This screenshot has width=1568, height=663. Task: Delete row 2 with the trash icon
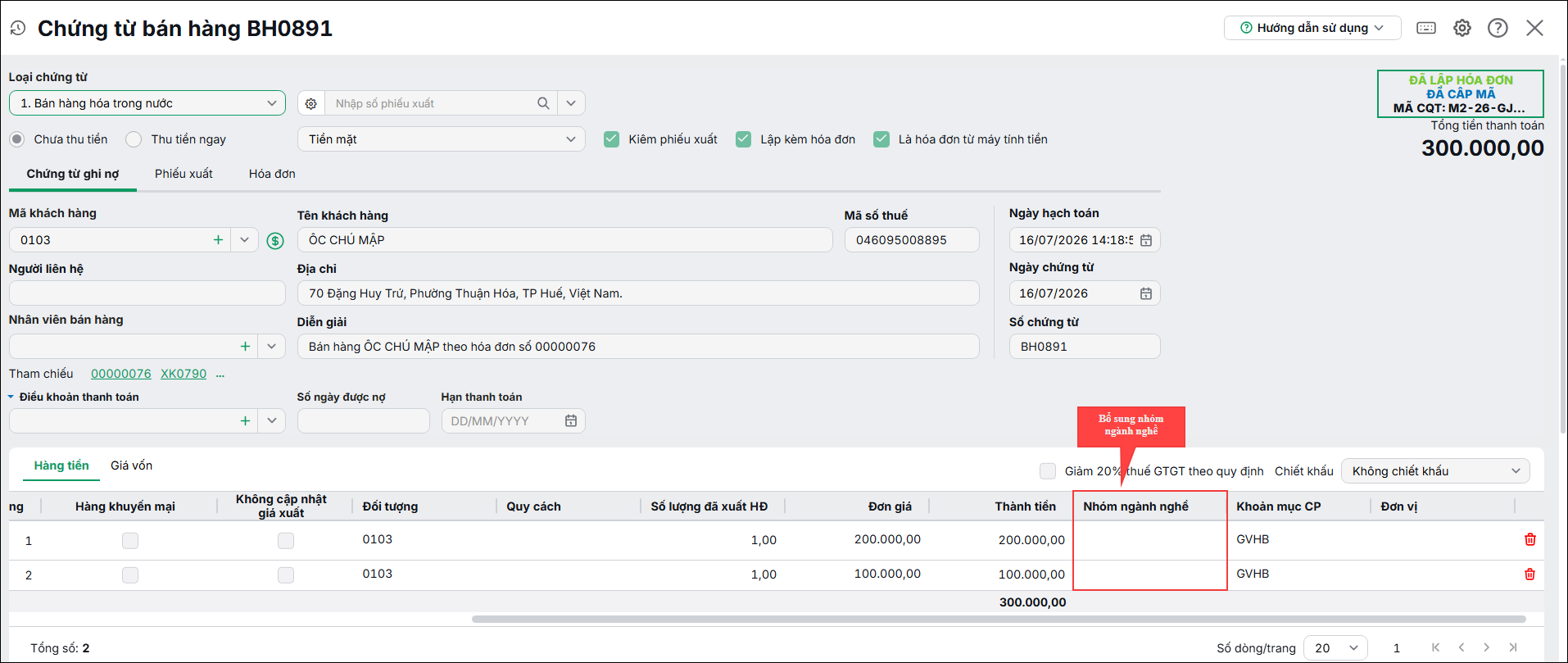[x=1529, y=574]
